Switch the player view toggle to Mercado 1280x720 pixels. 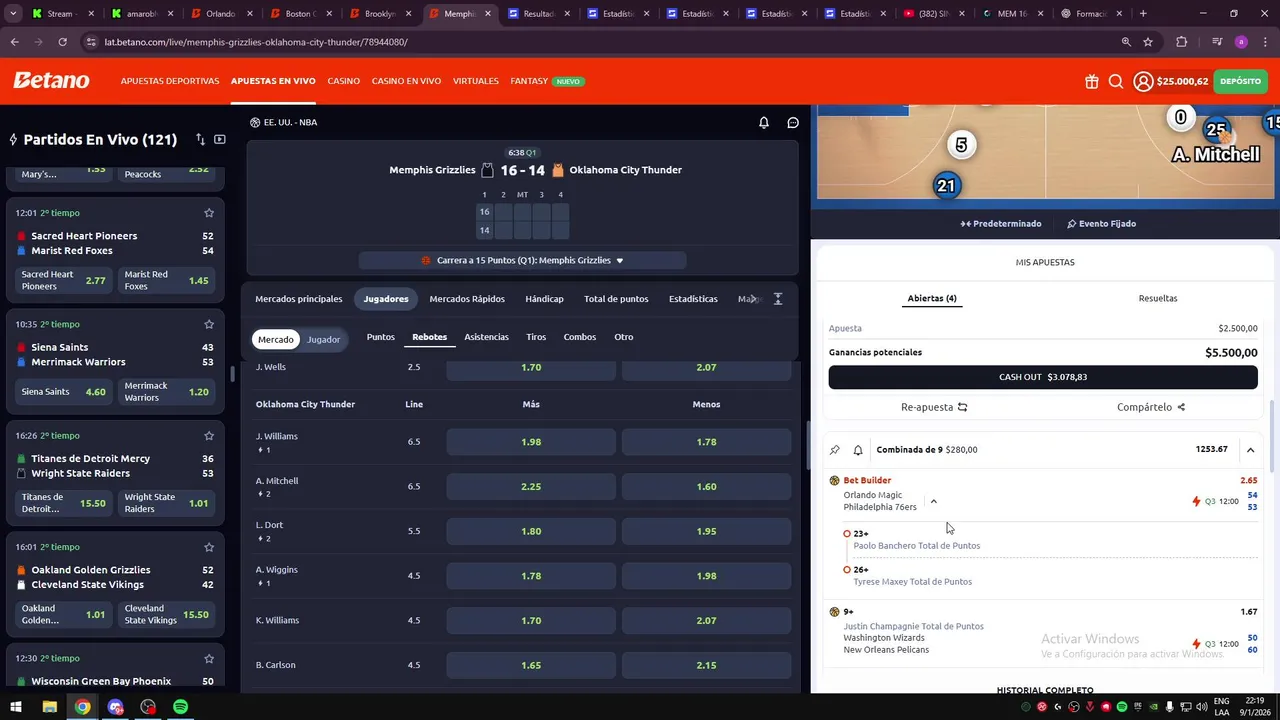click(276, 339)
